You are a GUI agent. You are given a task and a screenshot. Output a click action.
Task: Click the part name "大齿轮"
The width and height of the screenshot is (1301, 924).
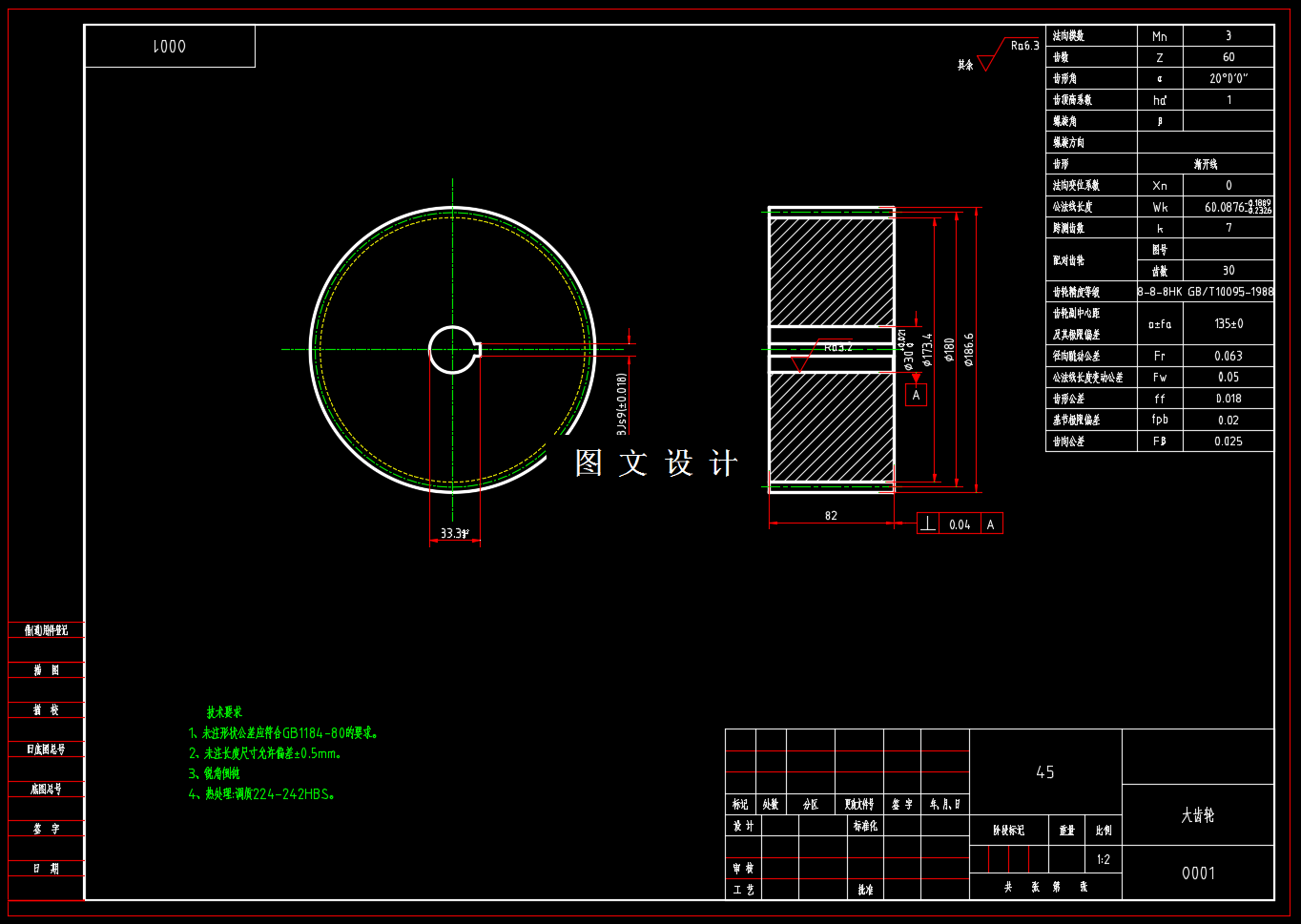pos(1198,815)
